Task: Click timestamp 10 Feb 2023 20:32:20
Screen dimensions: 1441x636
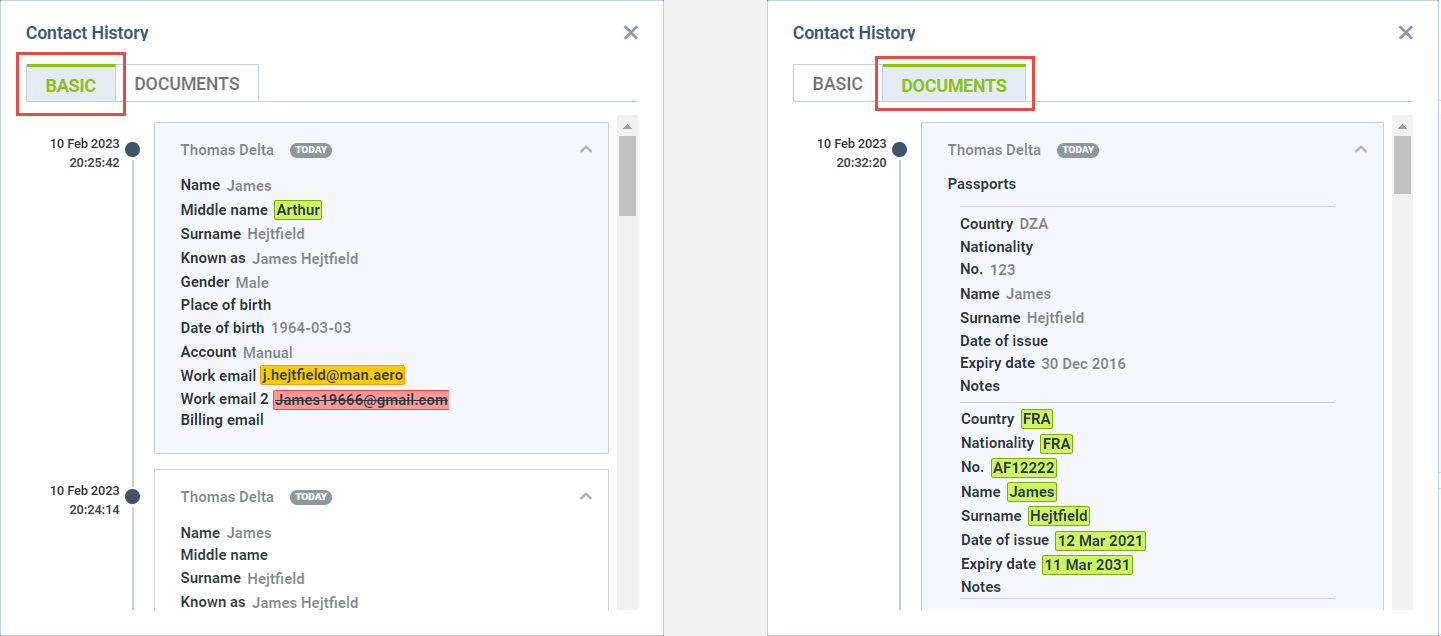Action: [x=852, y=153]
